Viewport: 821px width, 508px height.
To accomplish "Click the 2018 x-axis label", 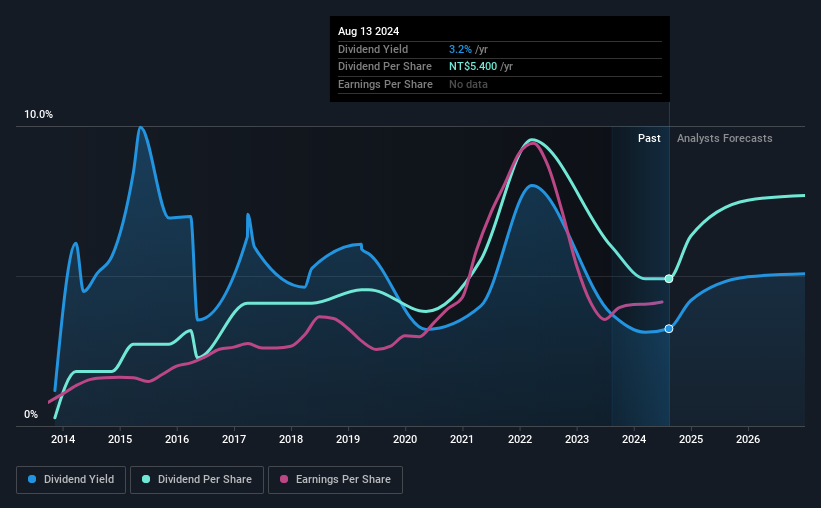I will coord(291,439).
